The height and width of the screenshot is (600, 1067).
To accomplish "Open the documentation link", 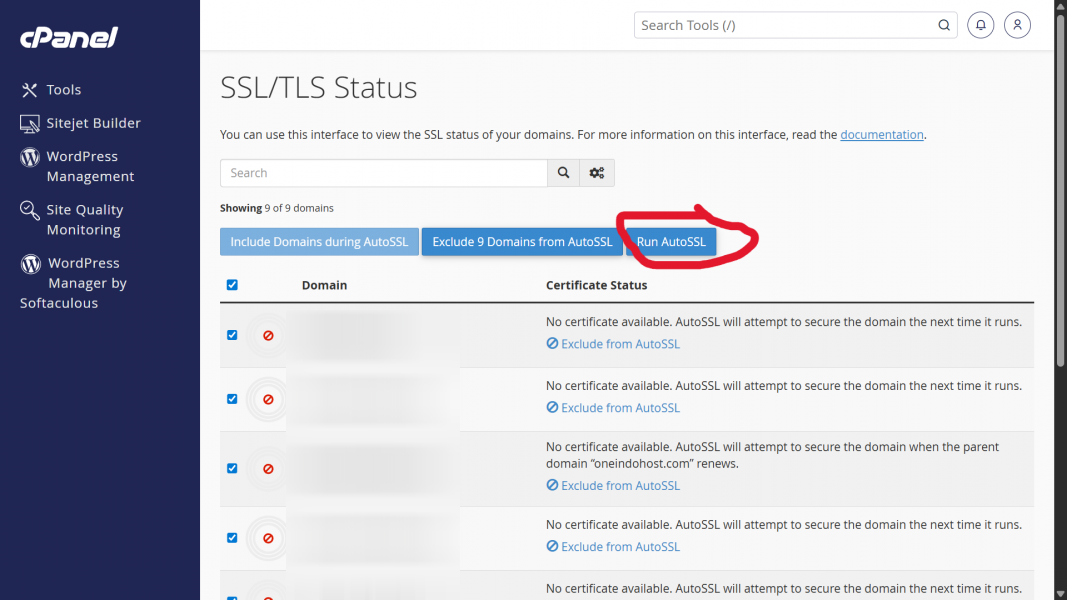I will point(881,135).
